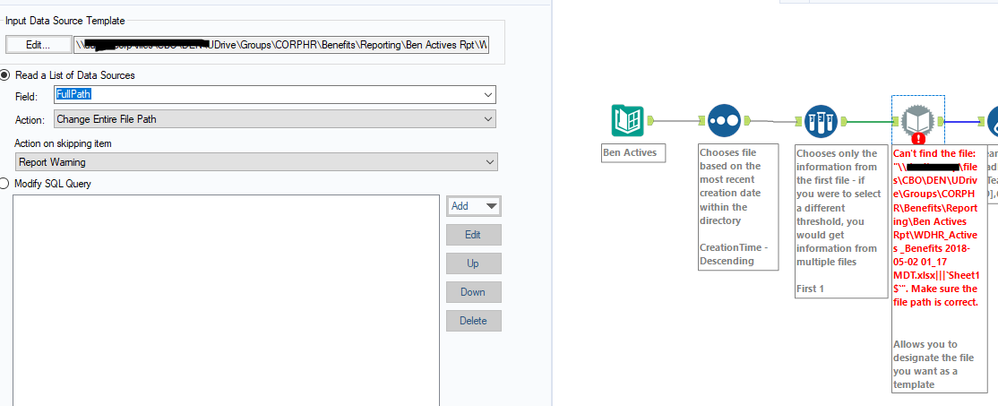Select the Dynamic Input tool with error
This screenshot has height=406, width=998.
point(918,120)
